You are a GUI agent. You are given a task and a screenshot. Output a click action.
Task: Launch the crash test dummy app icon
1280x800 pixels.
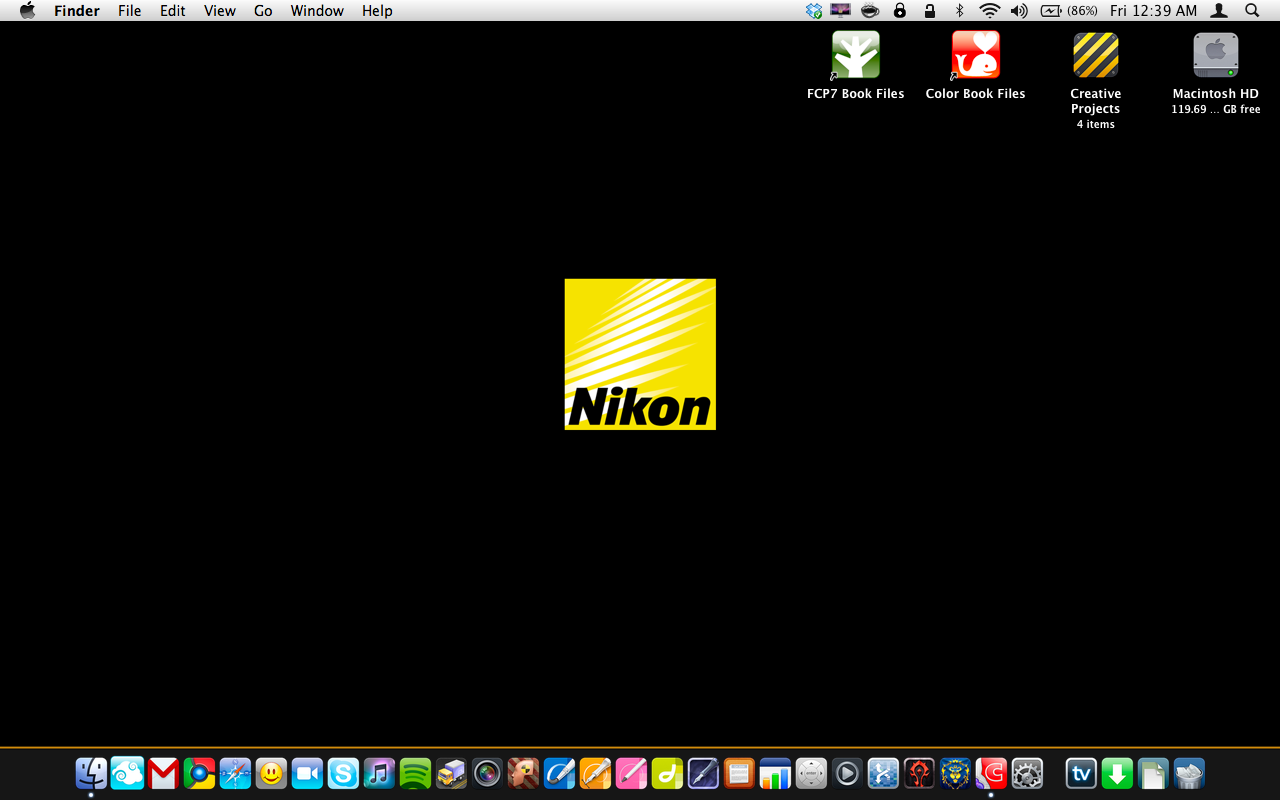[523, 773]
